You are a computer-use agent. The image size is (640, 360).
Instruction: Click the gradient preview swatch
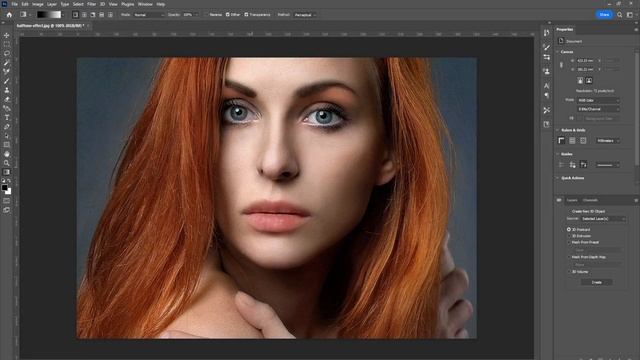pos(49,15)
